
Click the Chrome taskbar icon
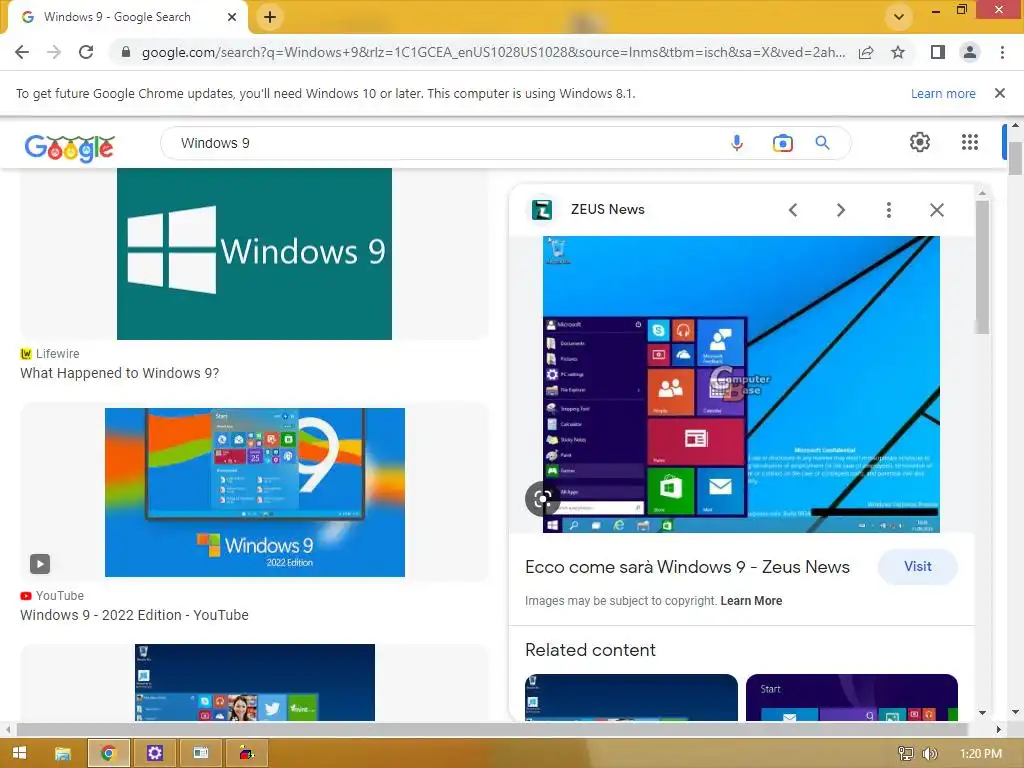(x=108, y=753)
